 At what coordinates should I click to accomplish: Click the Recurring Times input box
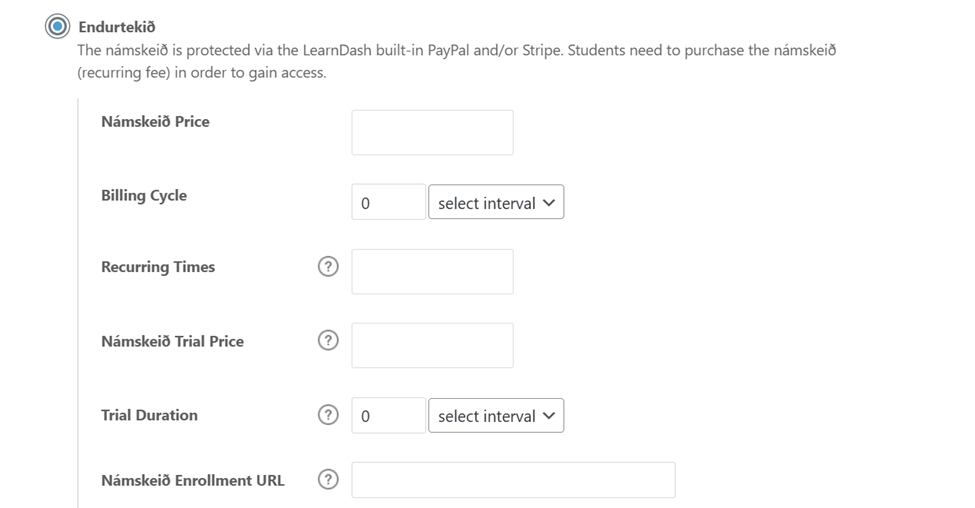click(432, 272)
